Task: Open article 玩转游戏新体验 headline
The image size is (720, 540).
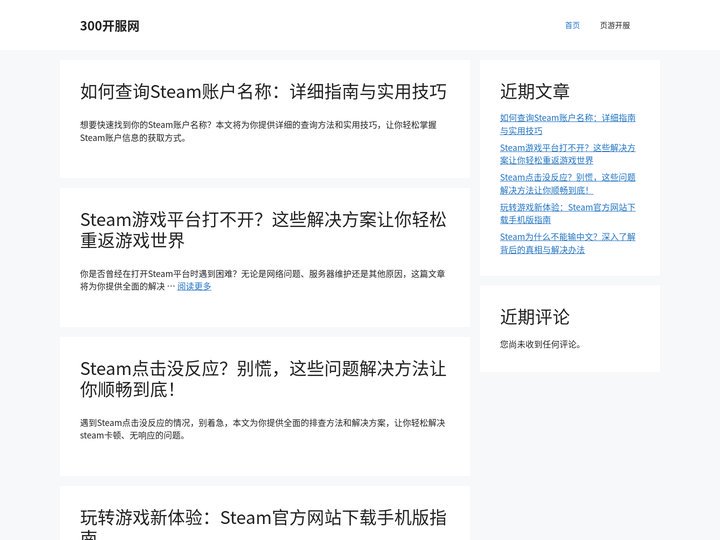Action: [x=263, y=524]
